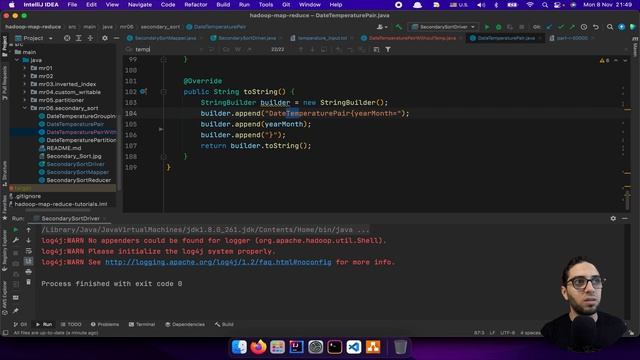
Task: Build project with the hammer icon
Action: coord(398,27)
